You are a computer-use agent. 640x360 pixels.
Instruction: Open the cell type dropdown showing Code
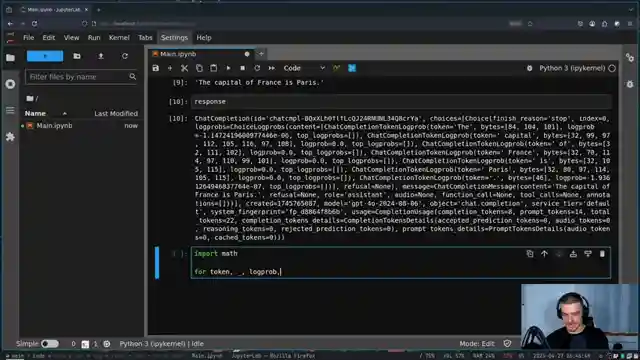pyautogui.click(x=304, y=68)
